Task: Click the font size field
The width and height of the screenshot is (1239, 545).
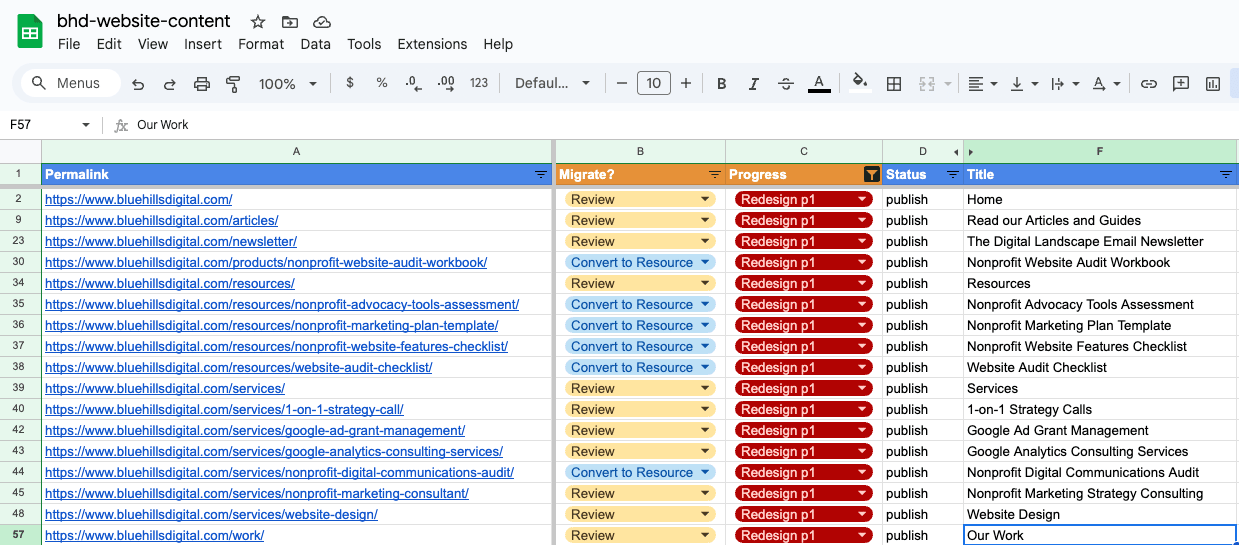Action: 654,83
